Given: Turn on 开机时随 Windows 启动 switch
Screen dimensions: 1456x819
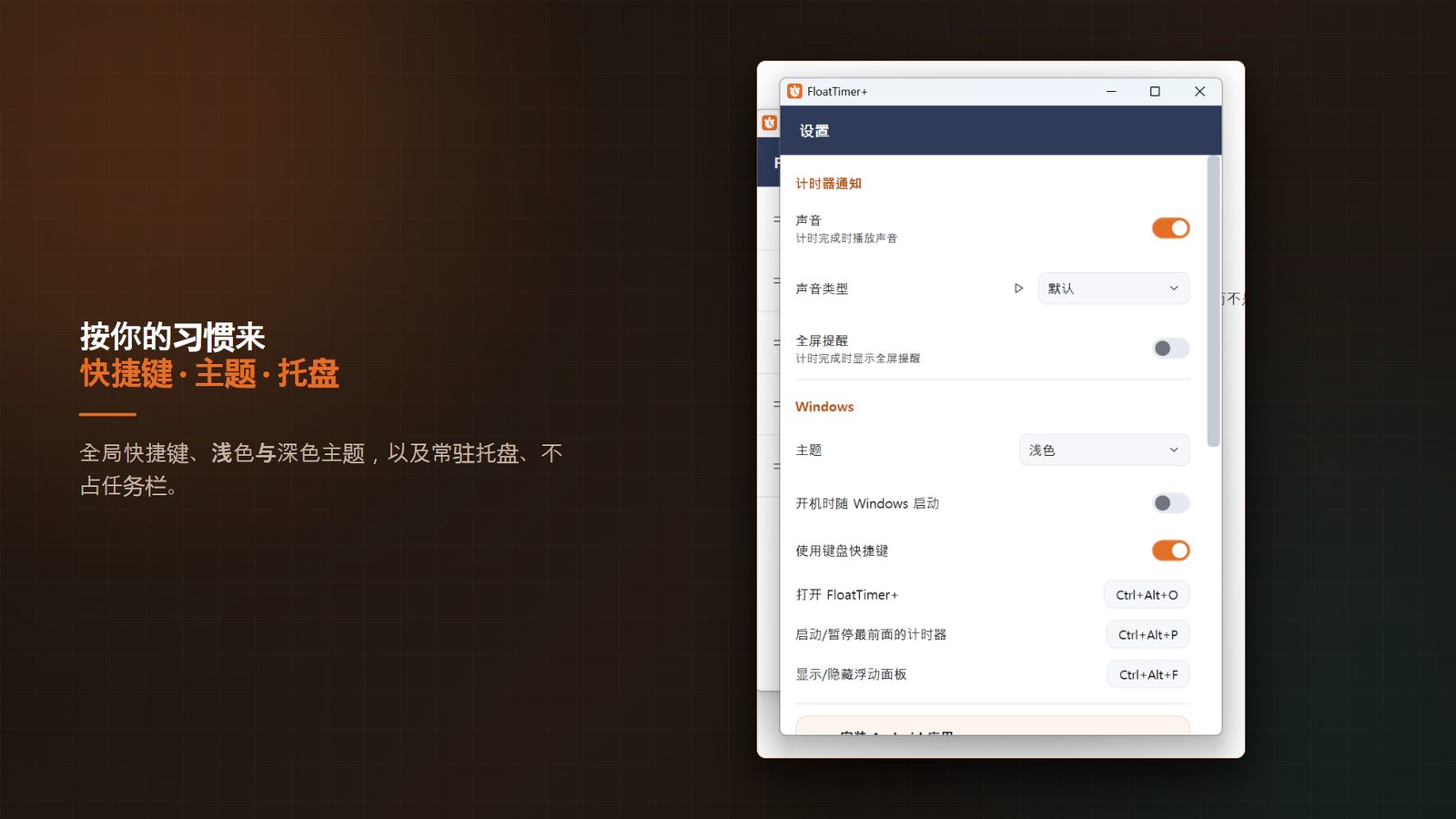Looking at the screenshot, I should (x=1170, y=503).
